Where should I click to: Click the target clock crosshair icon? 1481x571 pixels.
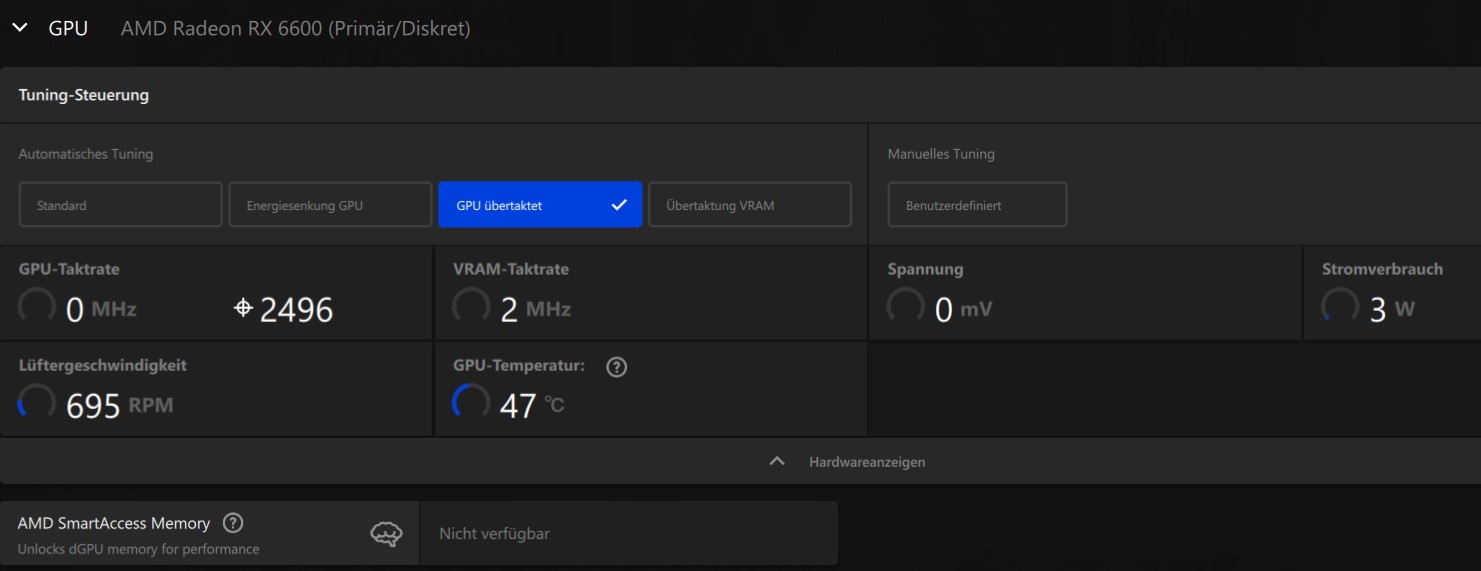pyautogui.click(x=243, y=309)
